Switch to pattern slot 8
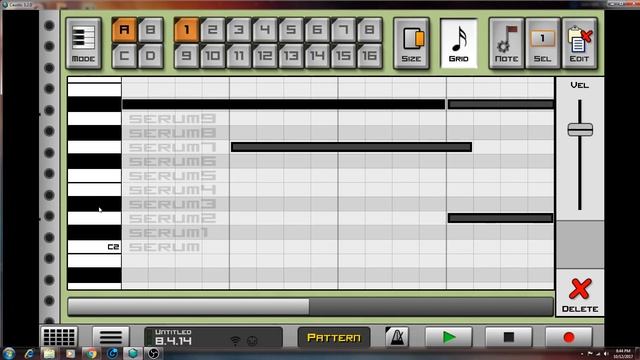Viewport: 640px width, 360px height. (x=369, y=30)
